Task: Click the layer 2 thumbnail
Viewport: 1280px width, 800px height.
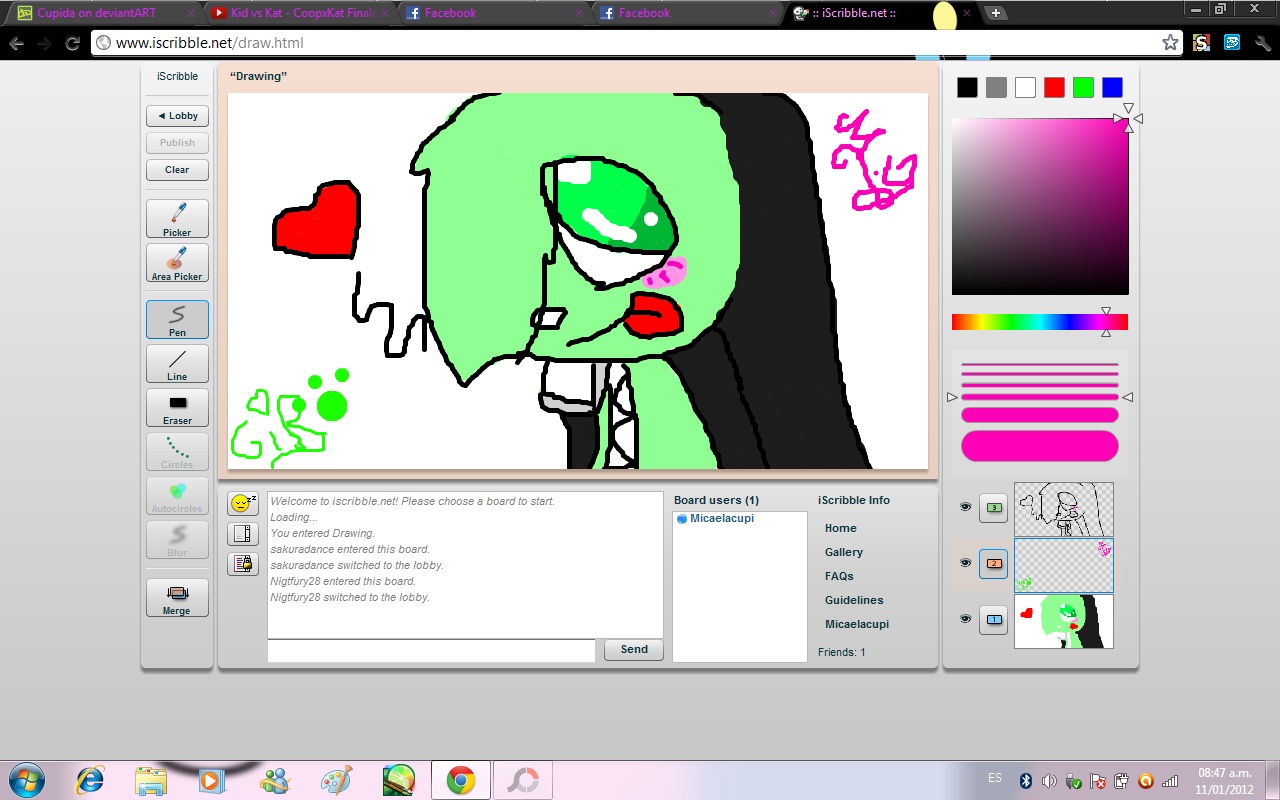Action: [1063, 565]
